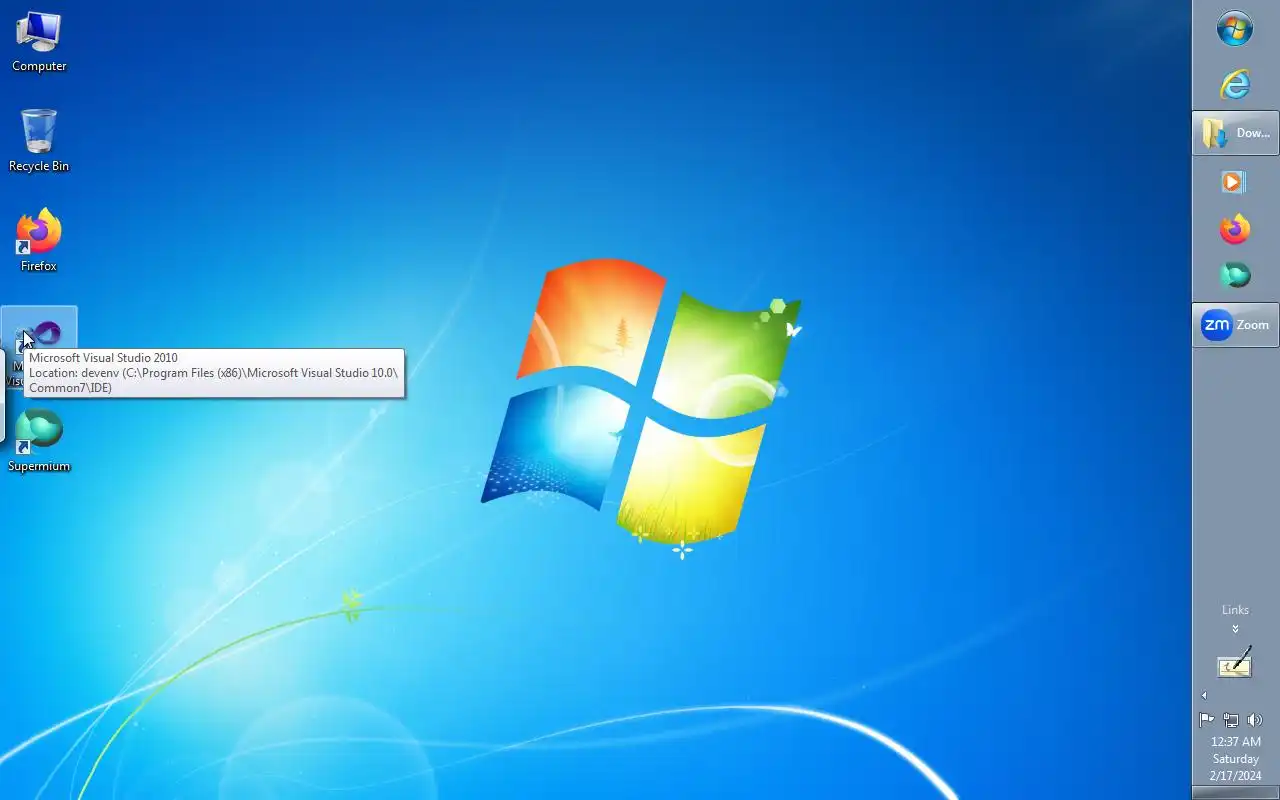This screenshot has height=800, width=1280.
Task: Switch to the Zoom taskbar button
Action: [1235, 325]
